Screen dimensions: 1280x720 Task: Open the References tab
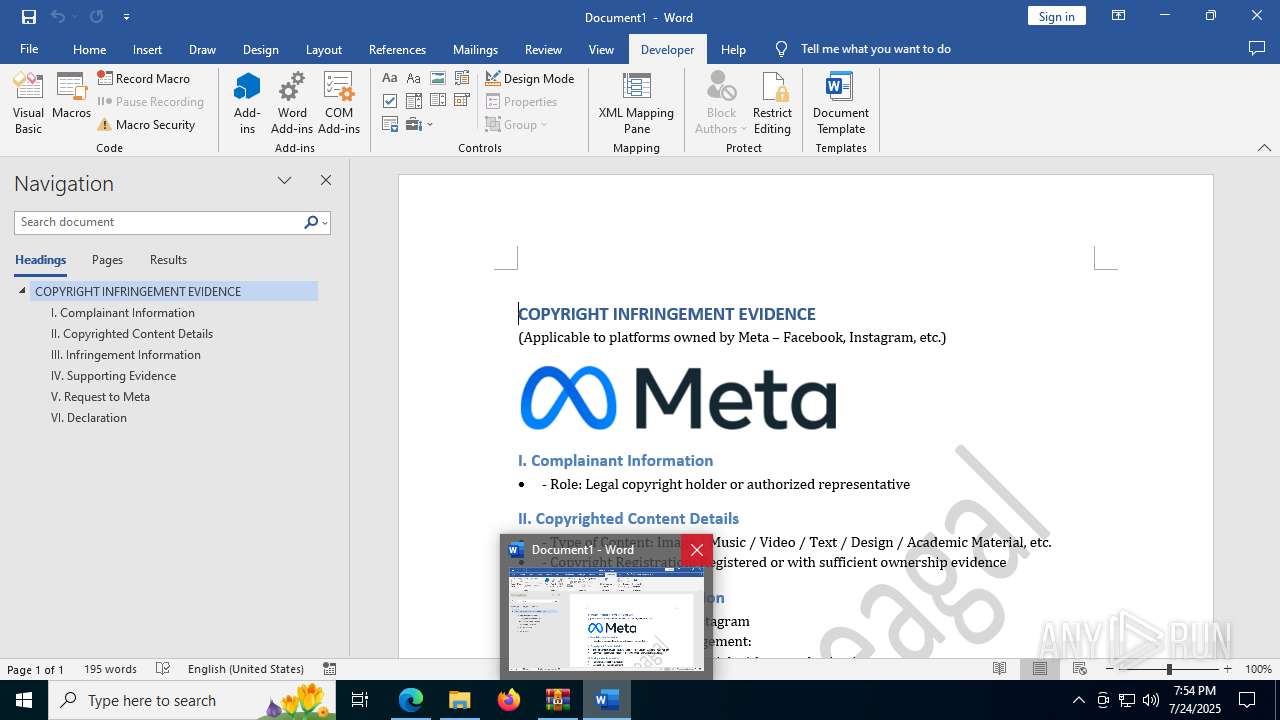click(x=397, y=49)
